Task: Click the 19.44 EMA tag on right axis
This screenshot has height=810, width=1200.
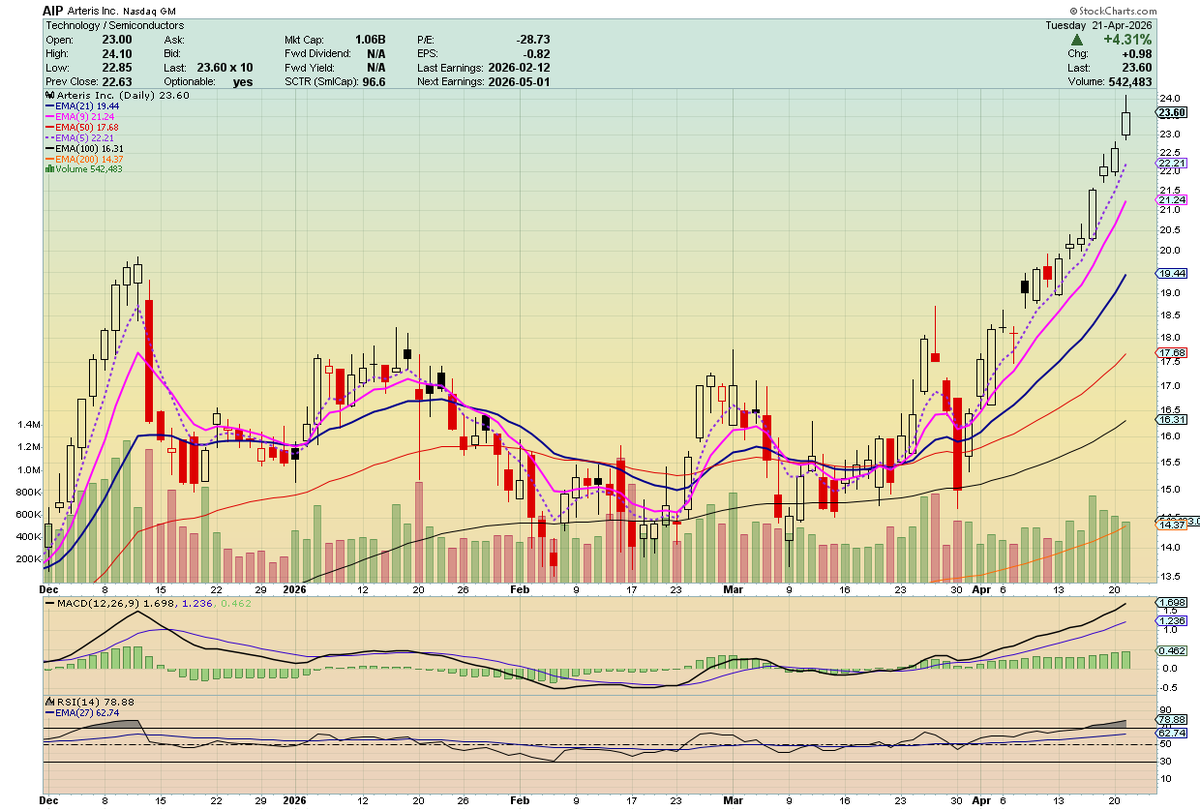Action: coord(1171,273)
